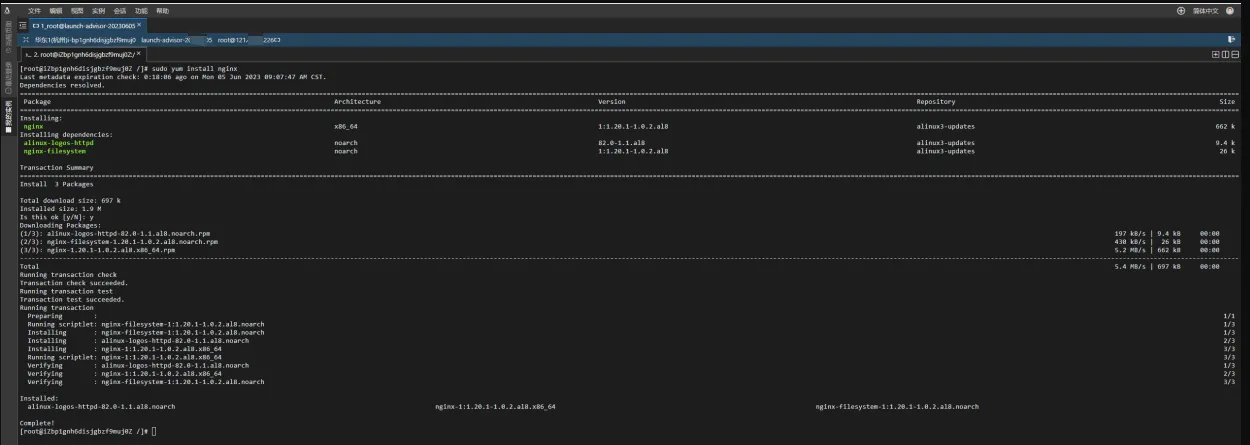Click the 'Transaction test succeeded.' line

[72, 299]
